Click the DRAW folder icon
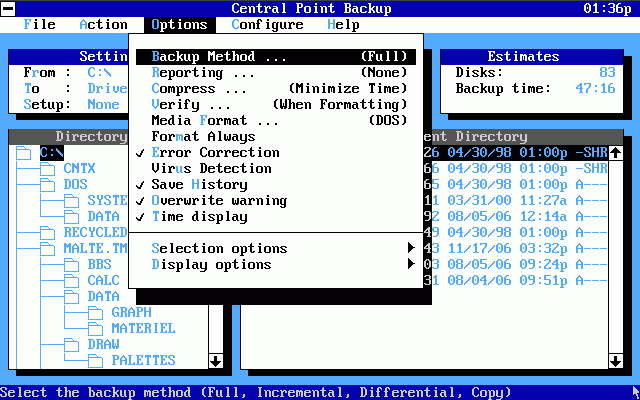Screen dimensions: 640x400 72,344
